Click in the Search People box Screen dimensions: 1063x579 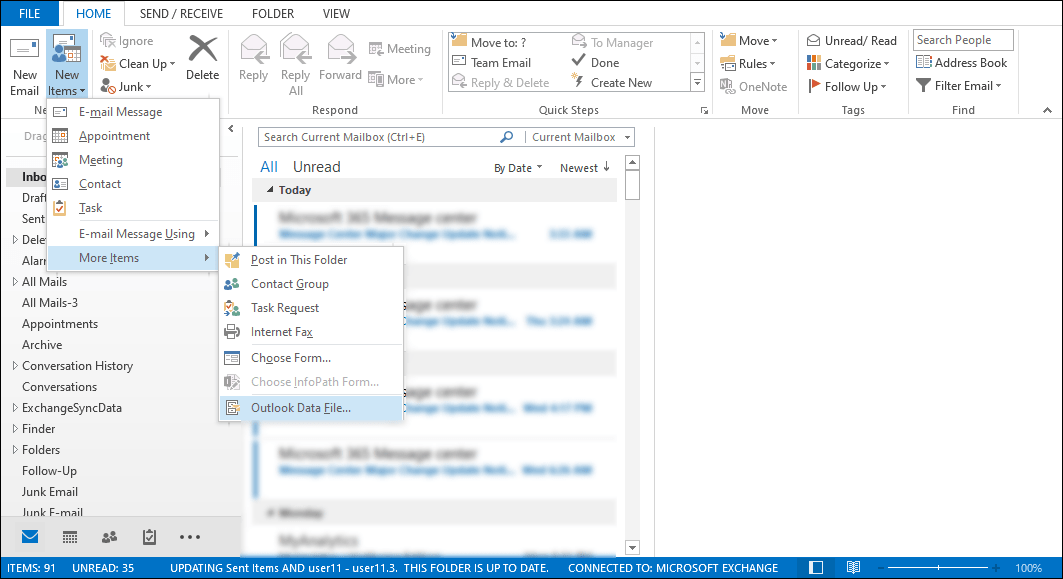(x=963, y=40)
